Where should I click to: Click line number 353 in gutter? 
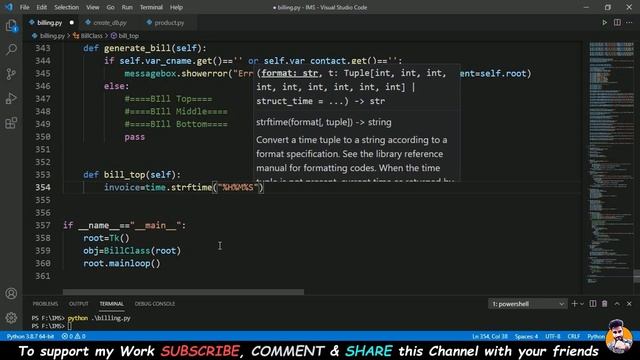[43, 175]
